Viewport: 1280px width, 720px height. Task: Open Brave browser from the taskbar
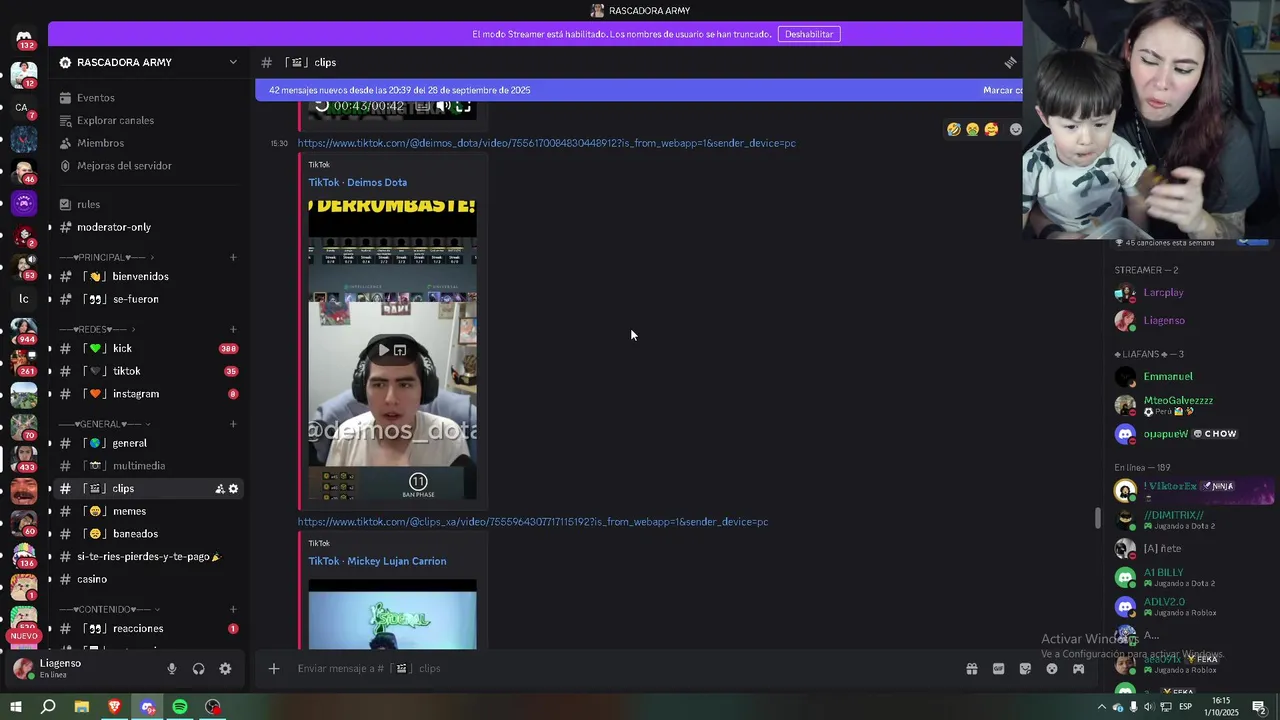click(x=114, y=707)
